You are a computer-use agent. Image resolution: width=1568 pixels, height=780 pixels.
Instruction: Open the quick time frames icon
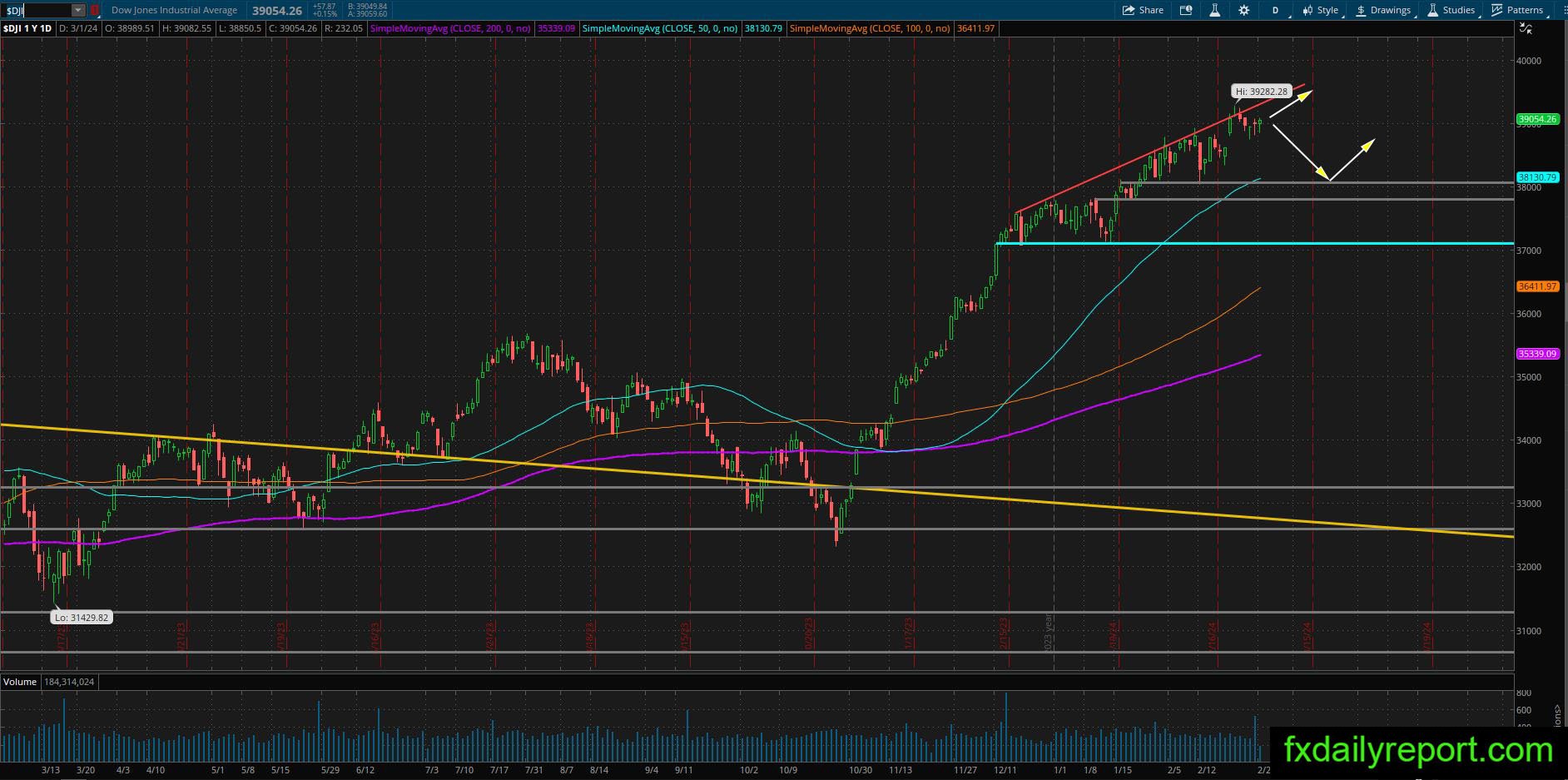coord(1186,10)
